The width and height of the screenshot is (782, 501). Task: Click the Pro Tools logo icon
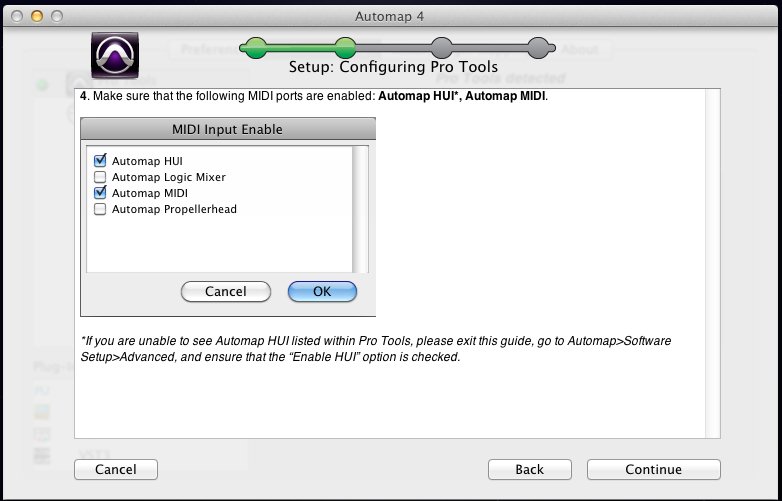(x=115, y=54)
